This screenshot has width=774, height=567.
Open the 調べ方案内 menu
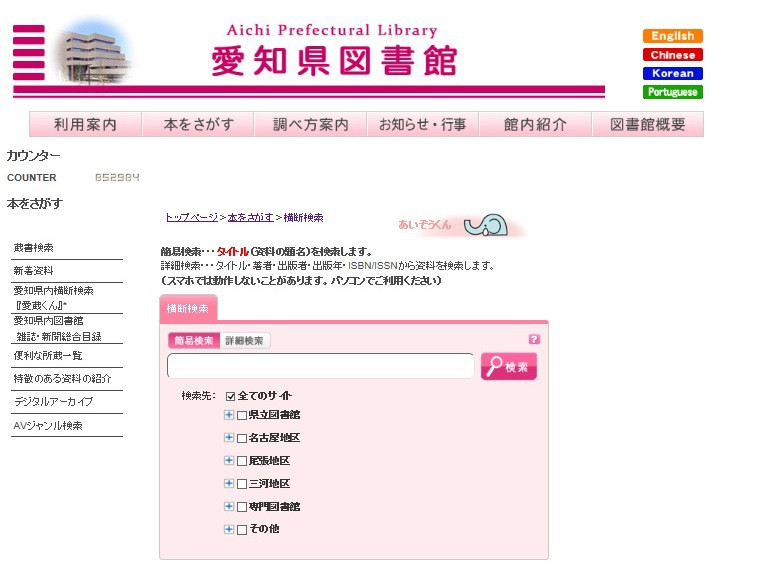tap(310, 124)
